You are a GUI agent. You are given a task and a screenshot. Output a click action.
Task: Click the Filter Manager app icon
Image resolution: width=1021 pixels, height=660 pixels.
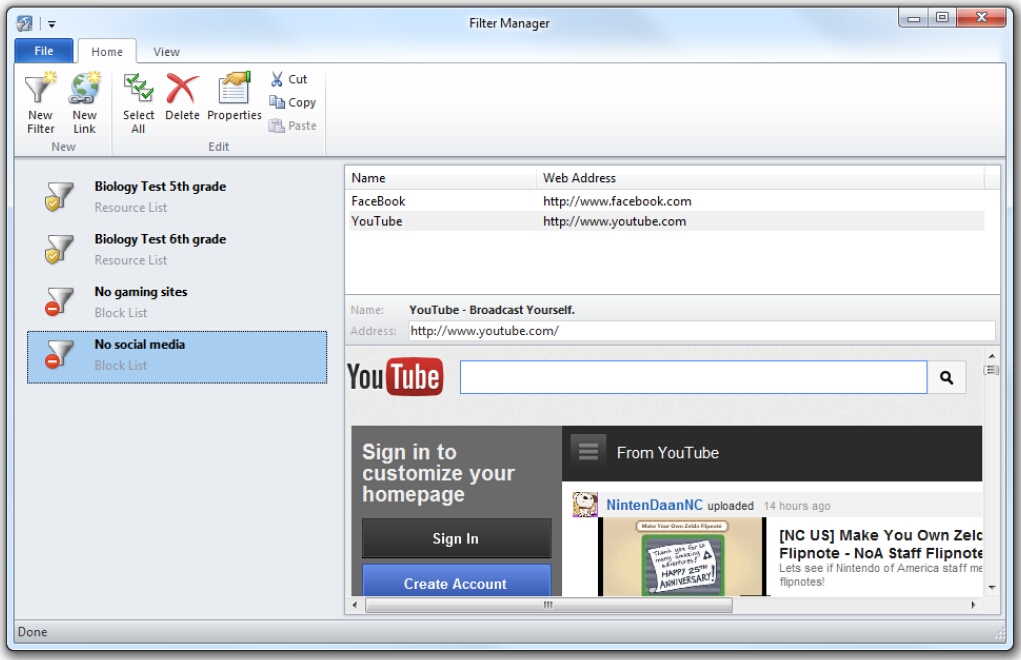[25, 24]
